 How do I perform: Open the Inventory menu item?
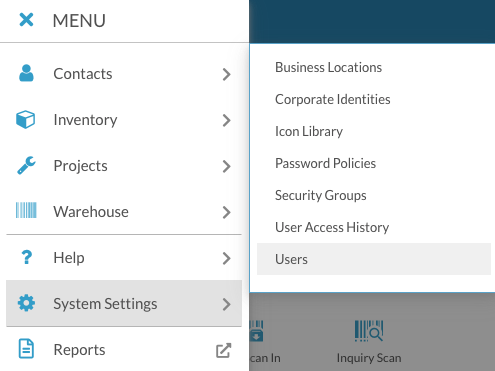click(124, 120)
